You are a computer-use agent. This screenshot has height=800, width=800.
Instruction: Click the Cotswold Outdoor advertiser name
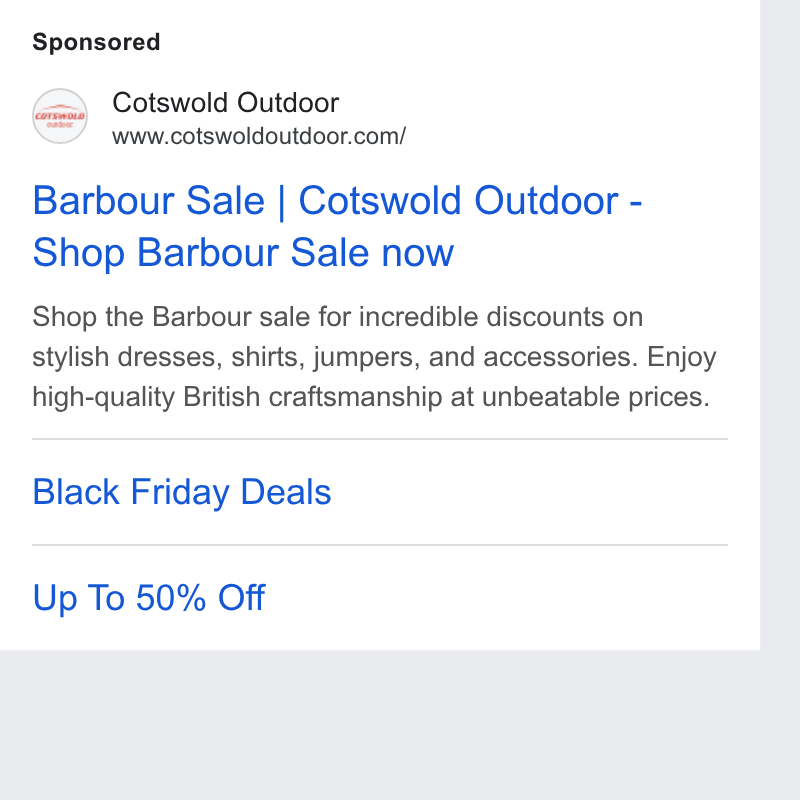(x=226, y=103)
